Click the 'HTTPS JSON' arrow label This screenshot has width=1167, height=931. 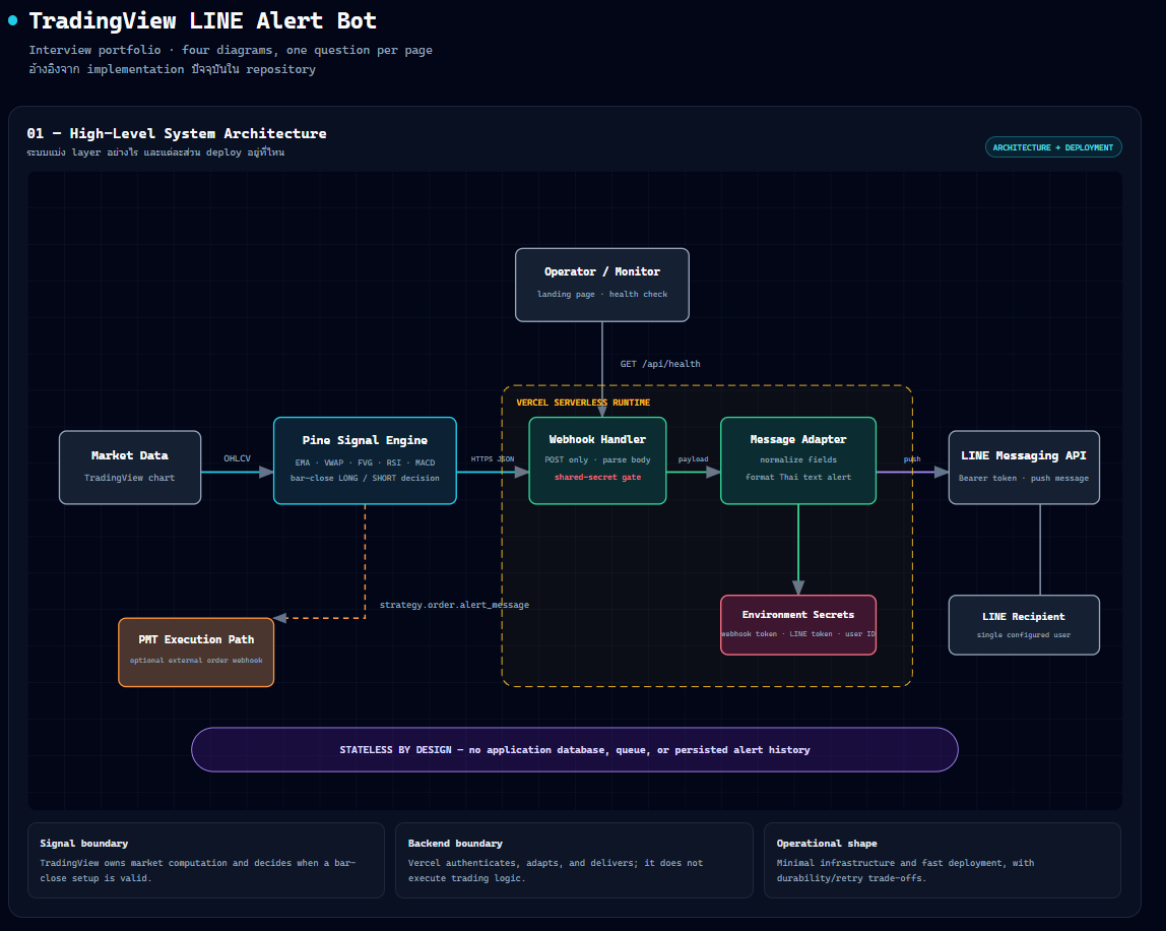(493, 459)
